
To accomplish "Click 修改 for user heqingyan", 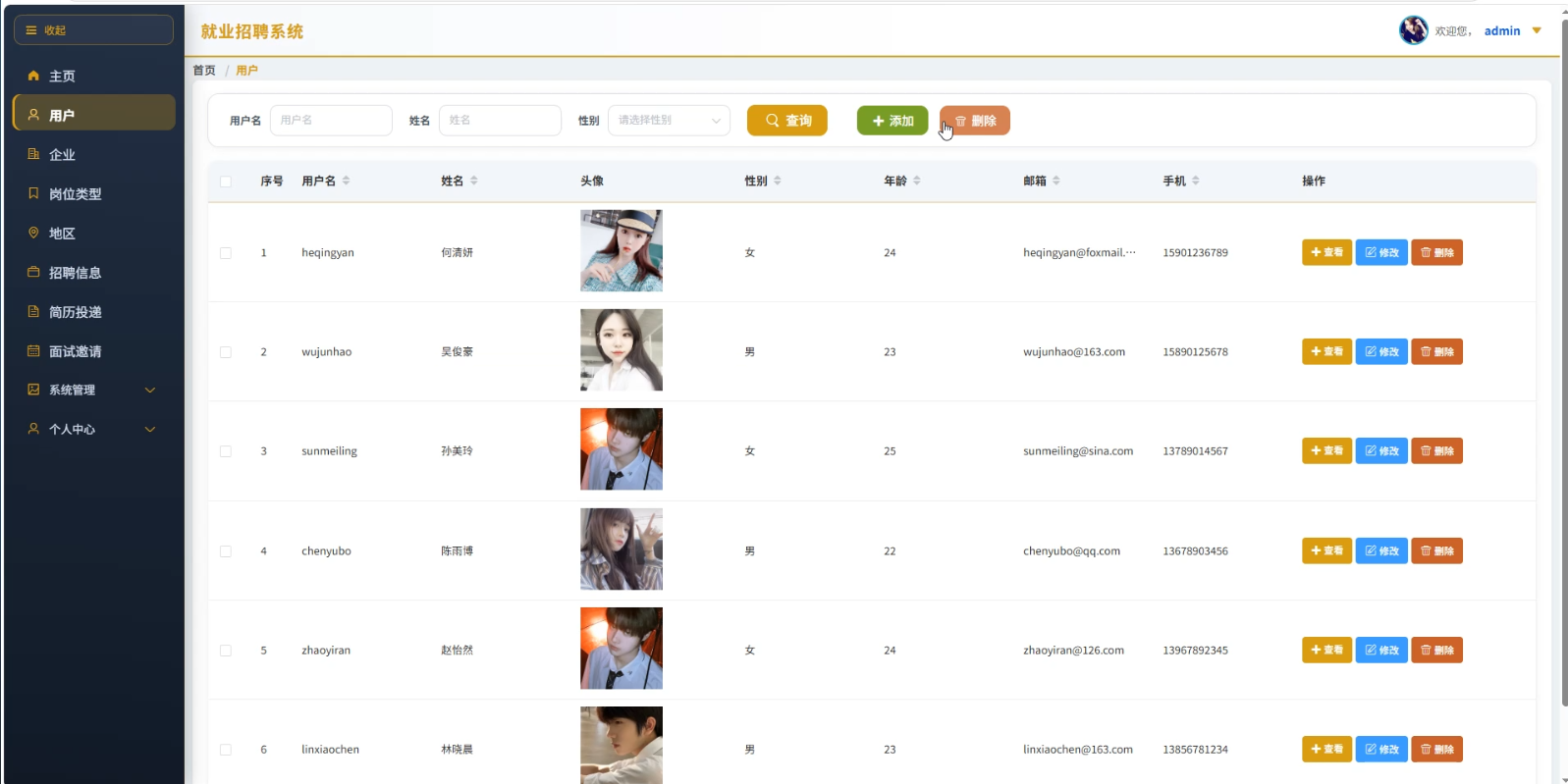I will click(1381, 252).
